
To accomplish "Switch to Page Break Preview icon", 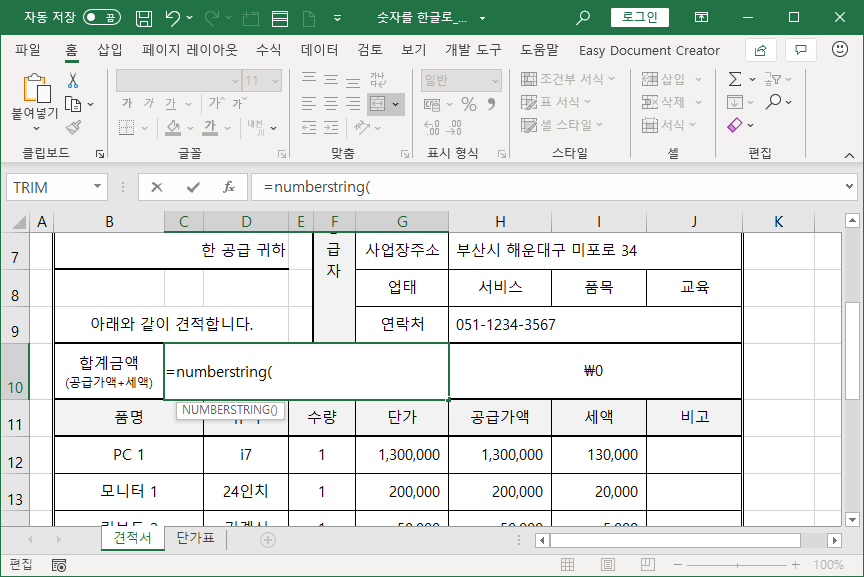I will (x=648, y=564).
